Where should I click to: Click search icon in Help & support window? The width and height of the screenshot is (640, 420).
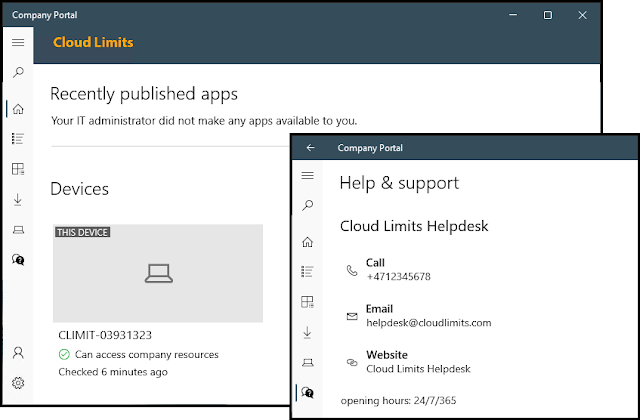coord(307,205)
